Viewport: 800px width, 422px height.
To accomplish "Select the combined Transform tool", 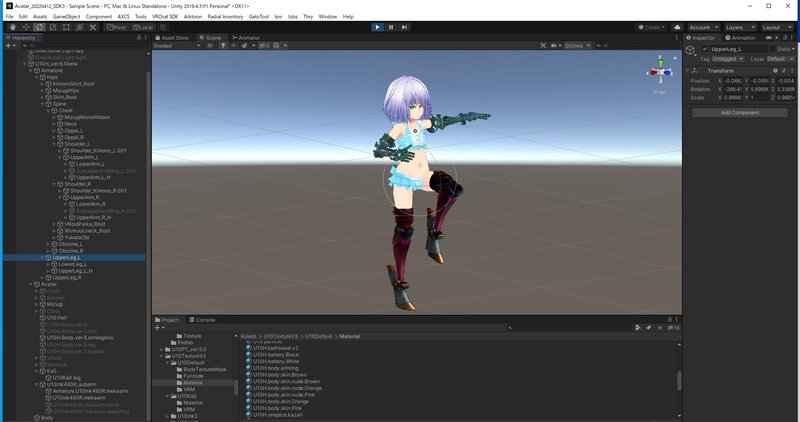I will coord(79,27).
